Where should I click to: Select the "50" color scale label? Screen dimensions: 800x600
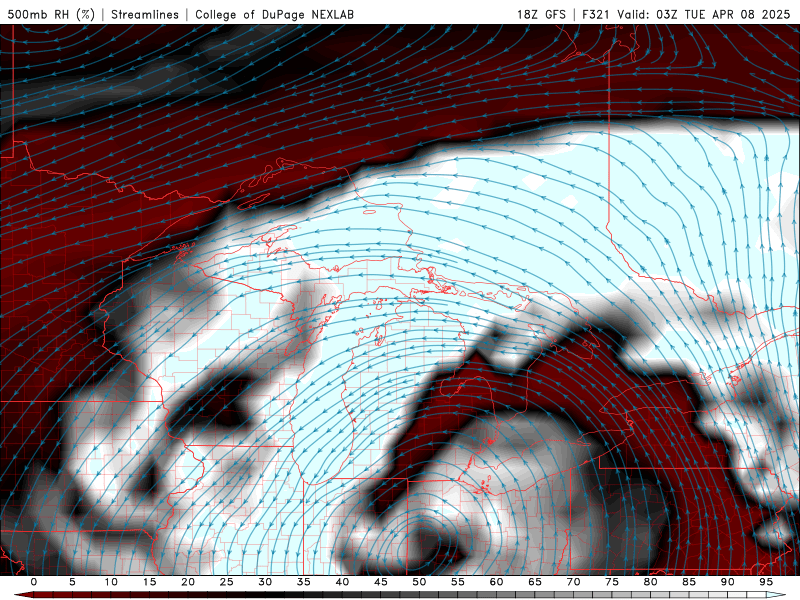[x=419, y=582]
